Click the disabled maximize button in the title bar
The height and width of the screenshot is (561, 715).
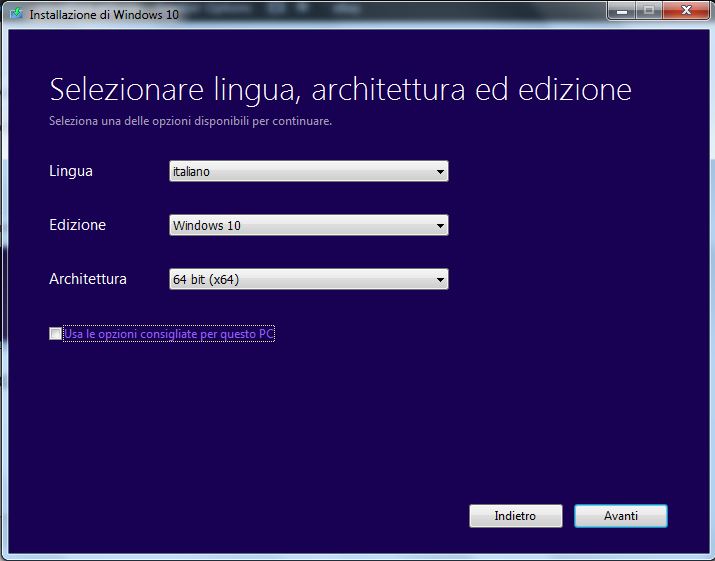tap(649, 10)
